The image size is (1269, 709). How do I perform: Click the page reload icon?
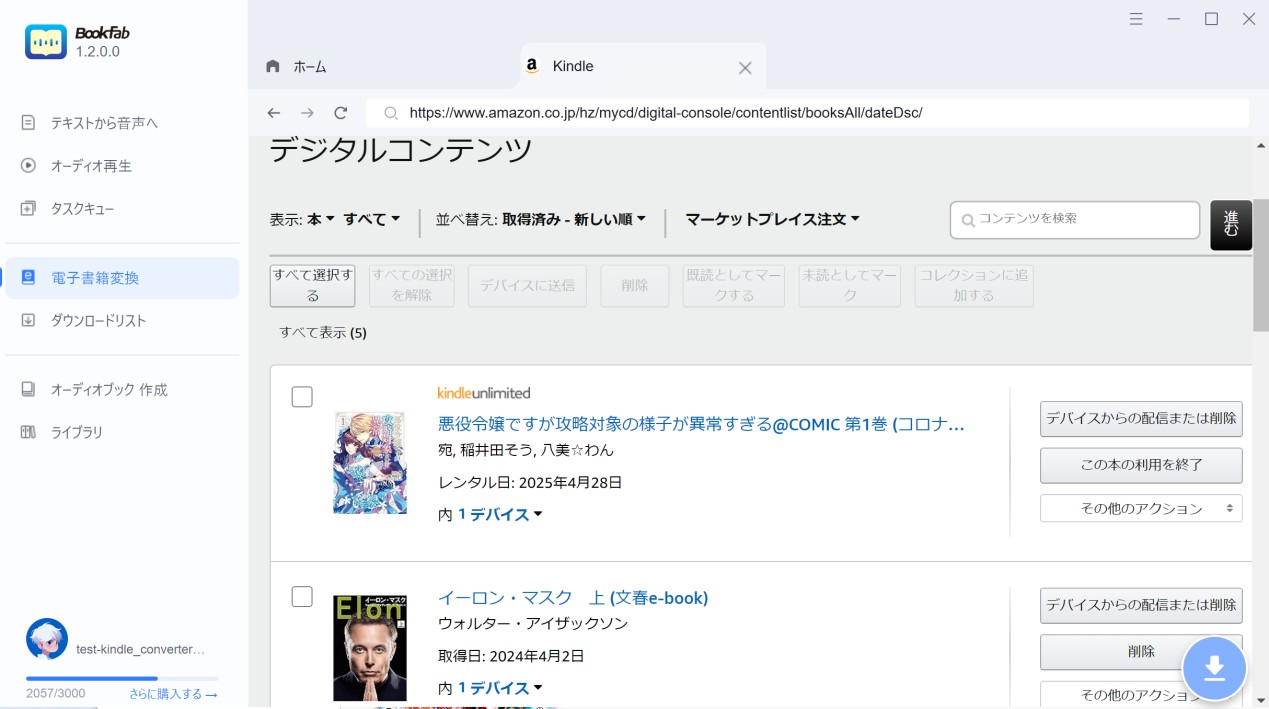pyautogui.click(x=341, y=113)
